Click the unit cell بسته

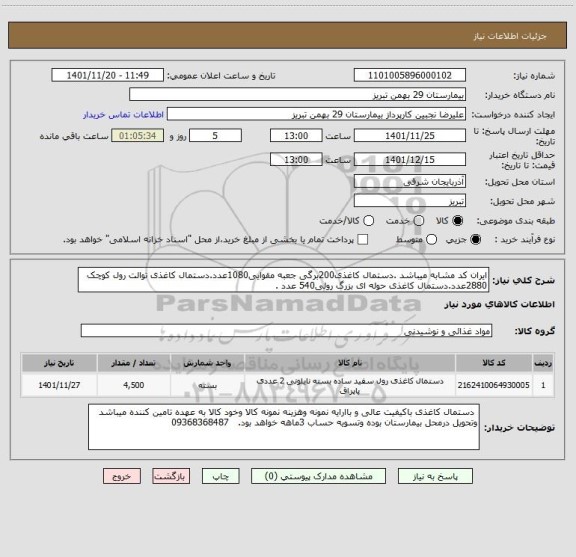click(x=208, y=385)
